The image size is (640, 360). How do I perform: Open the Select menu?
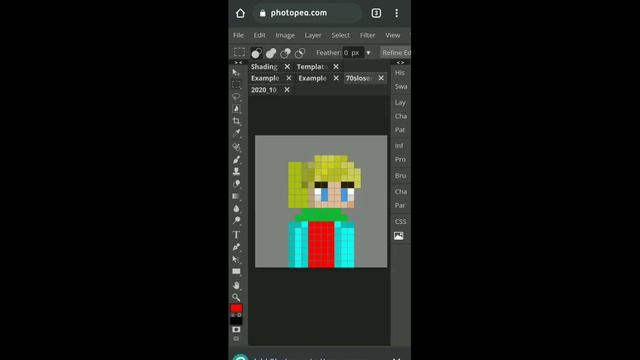point(340,36)
